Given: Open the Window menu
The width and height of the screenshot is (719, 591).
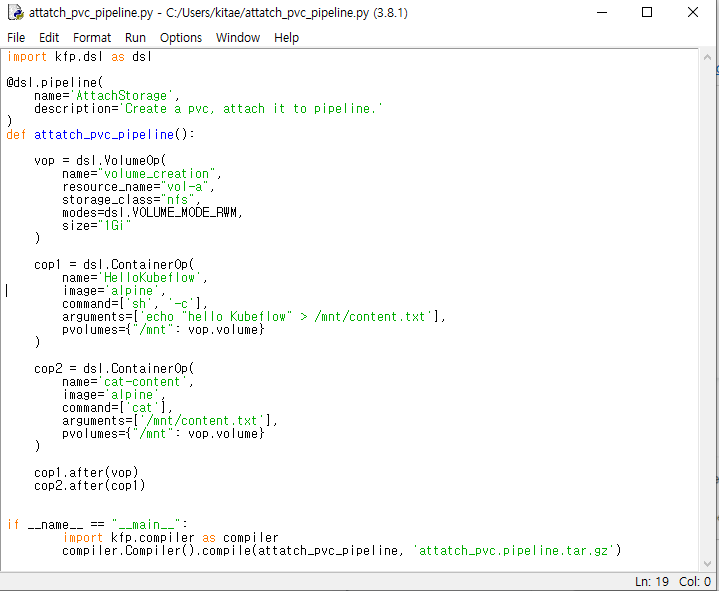Looking at the screenshot, I should pos(238,38).
